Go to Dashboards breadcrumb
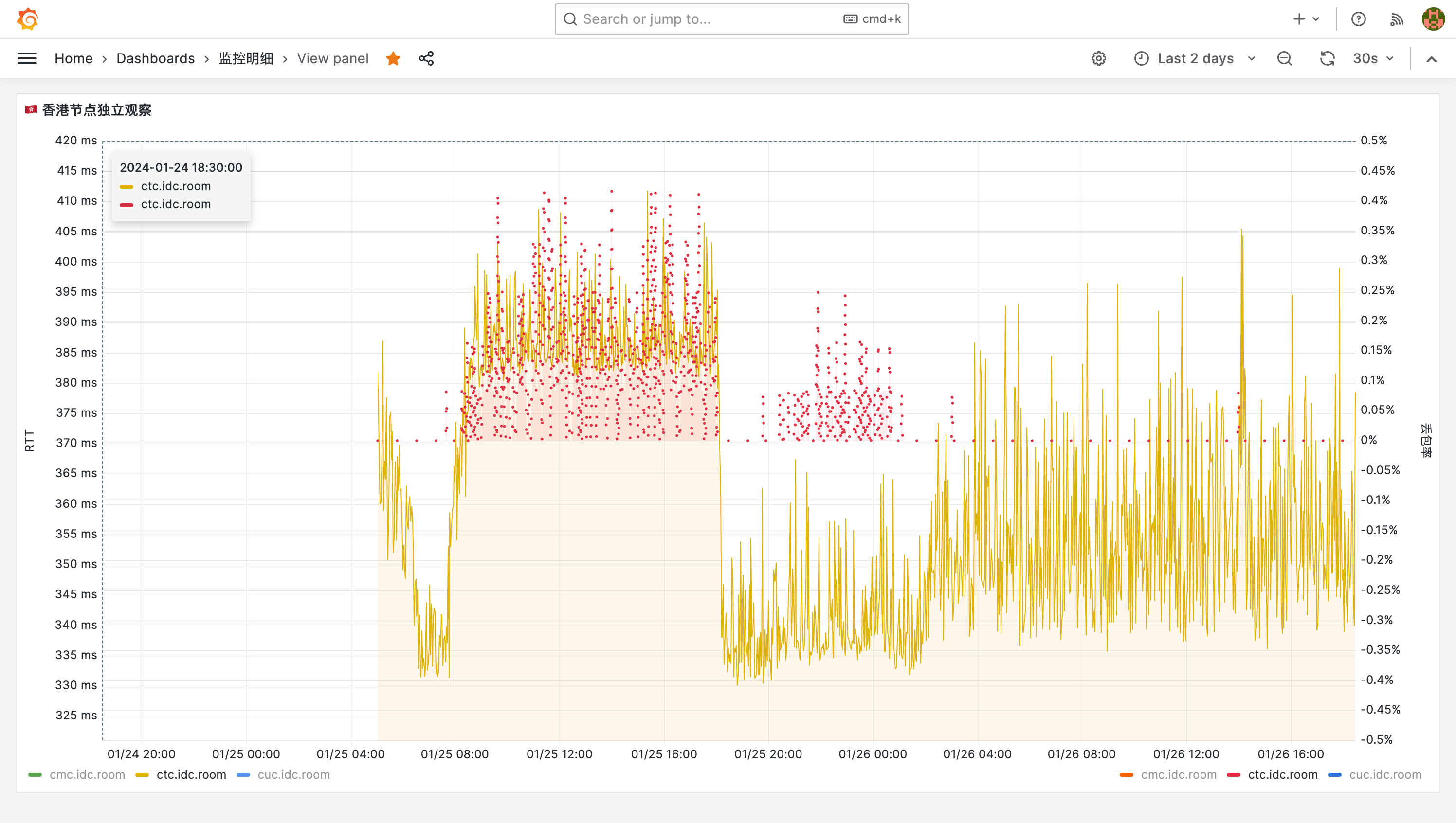 pyautogui.click(x=156, y=58)
